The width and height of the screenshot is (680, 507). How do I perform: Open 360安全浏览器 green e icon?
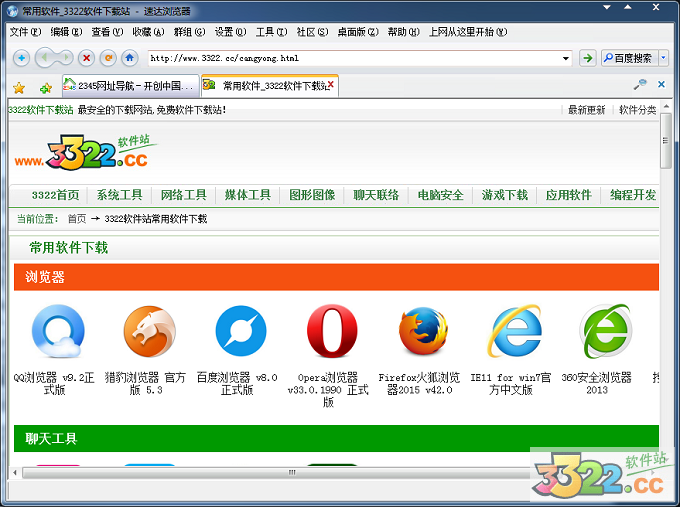tap(606, 331)
